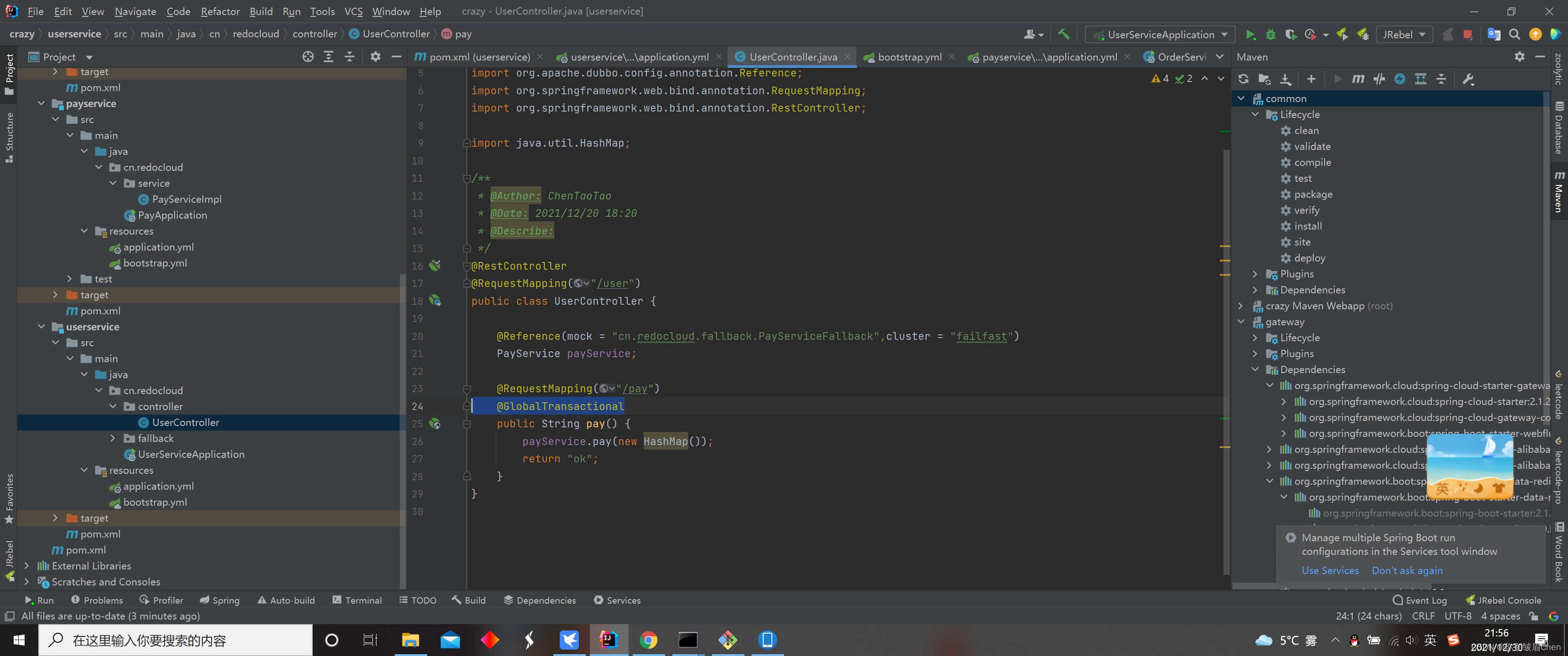Click the Build Project hammer icon
Screen dimensions: 1568x656
(1063, 35)
